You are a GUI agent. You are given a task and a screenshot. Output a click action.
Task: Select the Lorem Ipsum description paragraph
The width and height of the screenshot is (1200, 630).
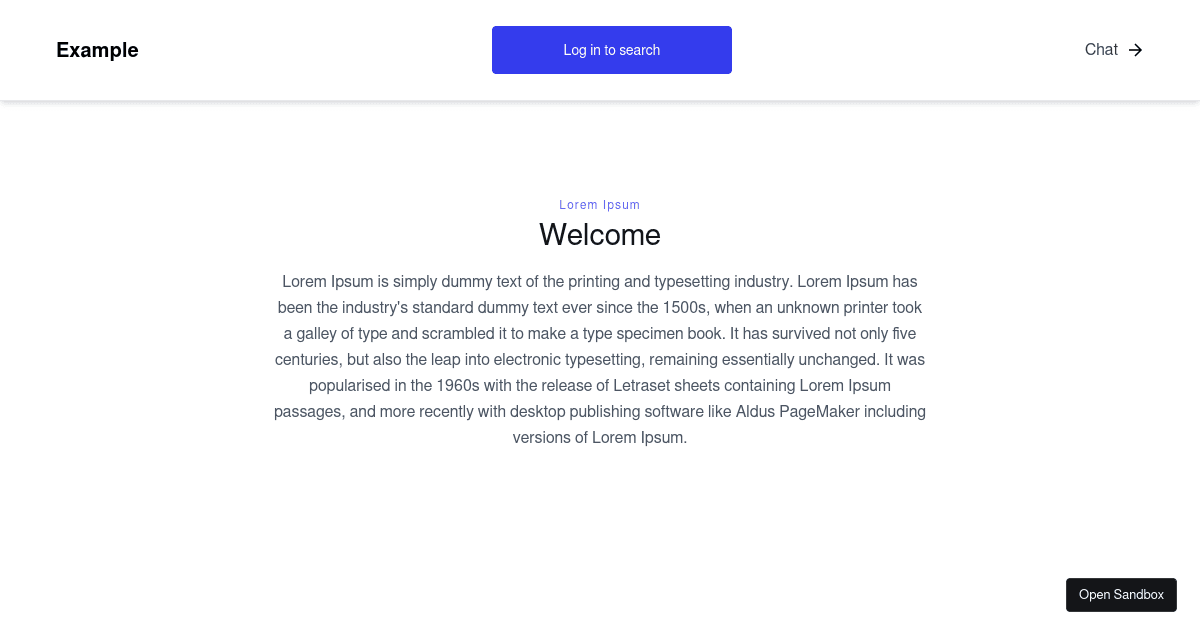[600, 359]
